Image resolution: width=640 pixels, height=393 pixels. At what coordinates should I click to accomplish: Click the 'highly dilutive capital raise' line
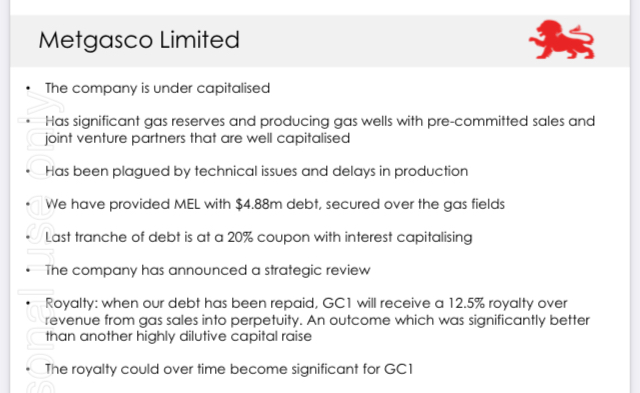tap(178, 336)
